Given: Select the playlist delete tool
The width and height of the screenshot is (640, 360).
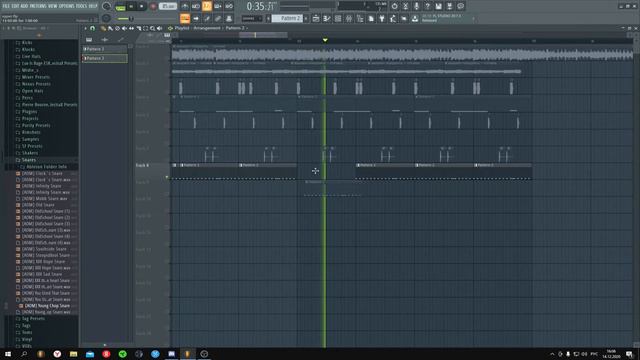Looking at the screenshot, I should click(118, 28).
